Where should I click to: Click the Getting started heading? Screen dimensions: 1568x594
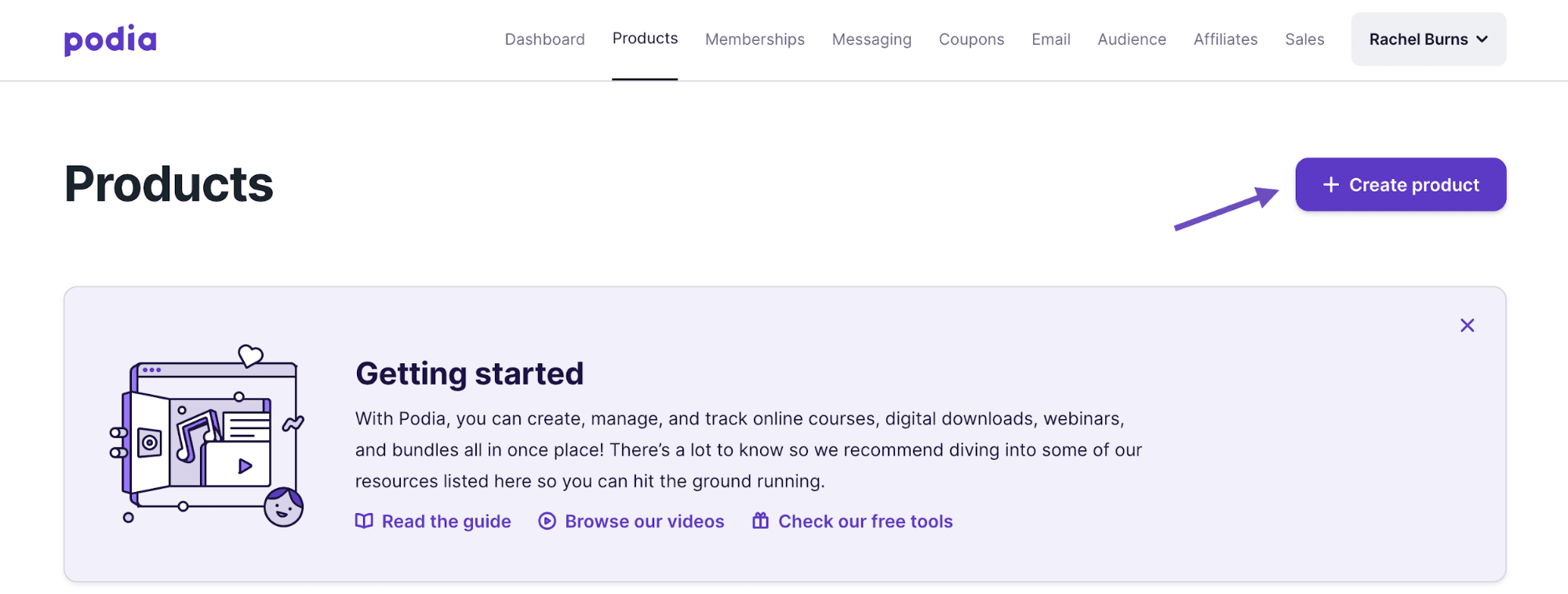click(x=469, y=374)
